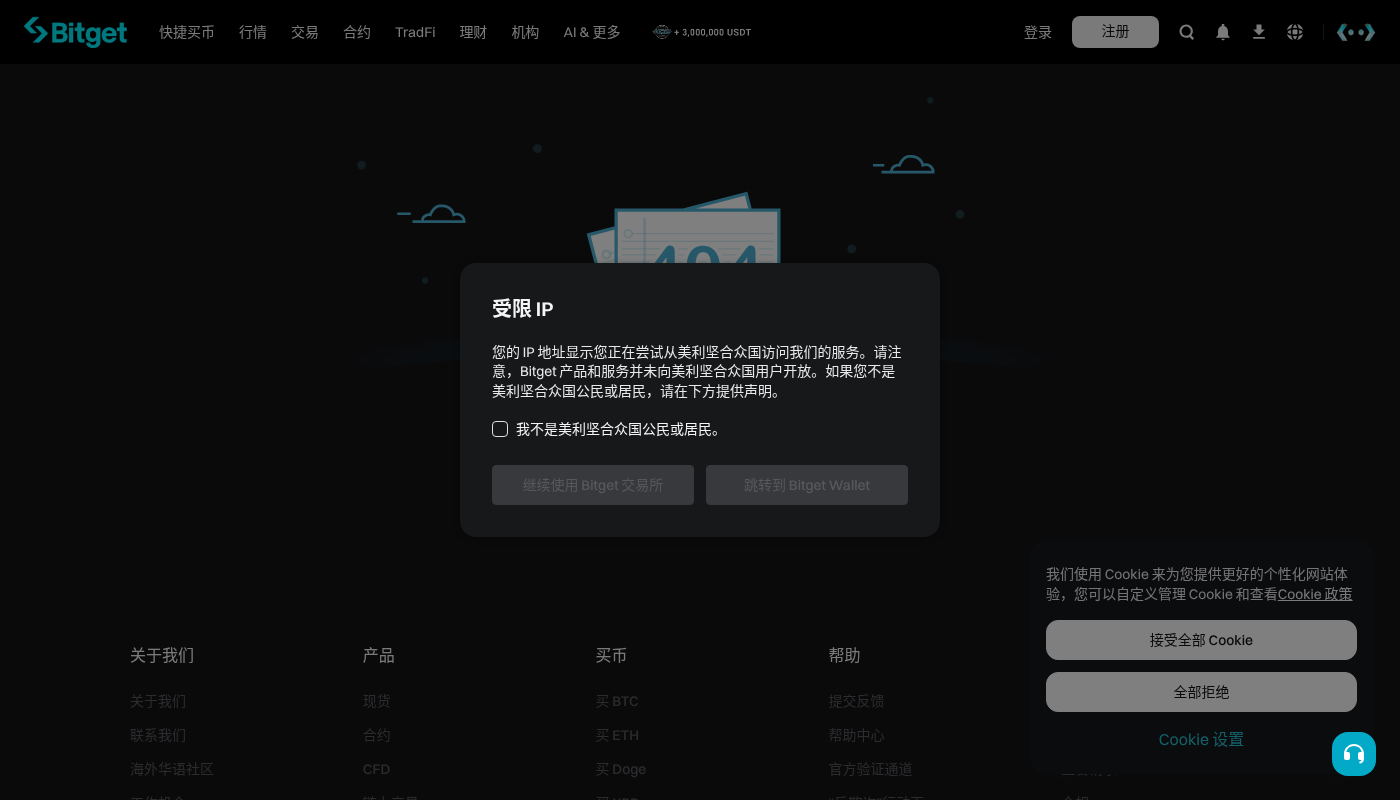Open the 买 ETH footer link
1400x800 pixels.
point(617,735)
